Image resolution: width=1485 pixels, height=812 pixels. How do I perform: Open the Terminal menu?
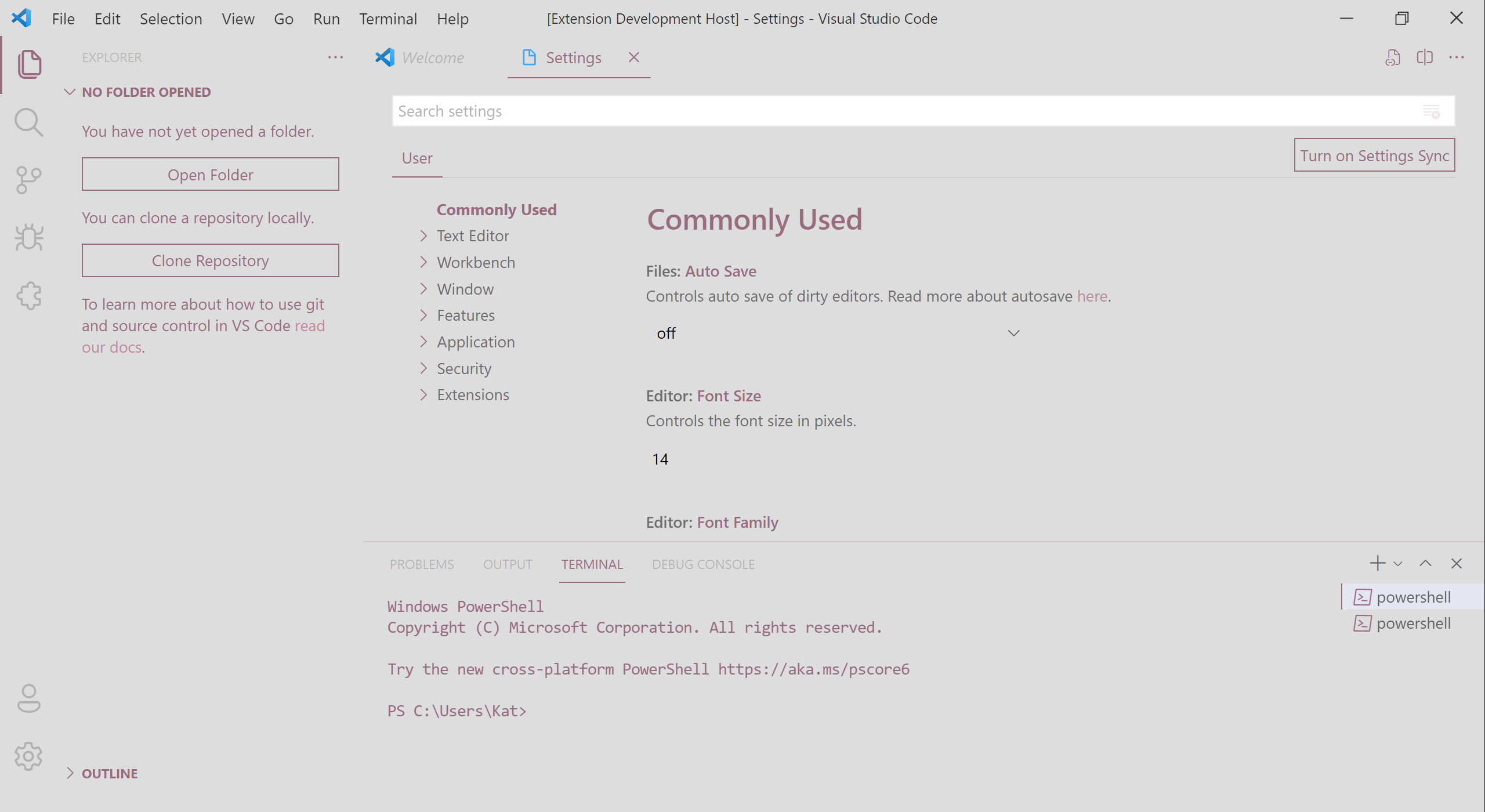[387, 19]
